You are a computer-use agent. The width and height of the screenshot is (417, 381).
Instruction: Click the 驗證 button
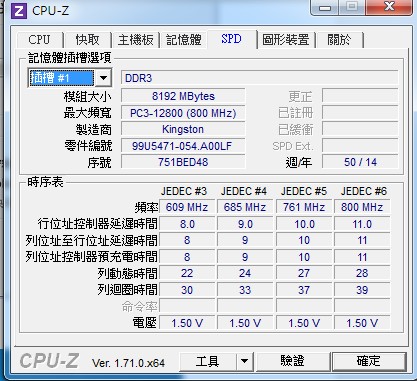coord(292,361)
